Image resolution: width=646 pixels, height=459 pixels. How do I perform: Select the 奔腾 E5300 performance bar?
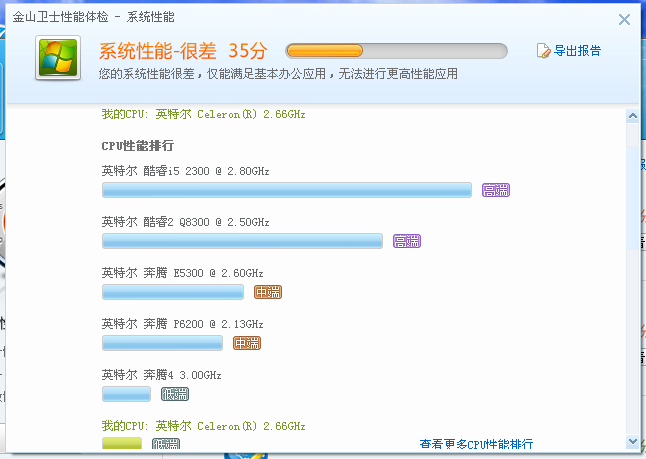point(173,292)
